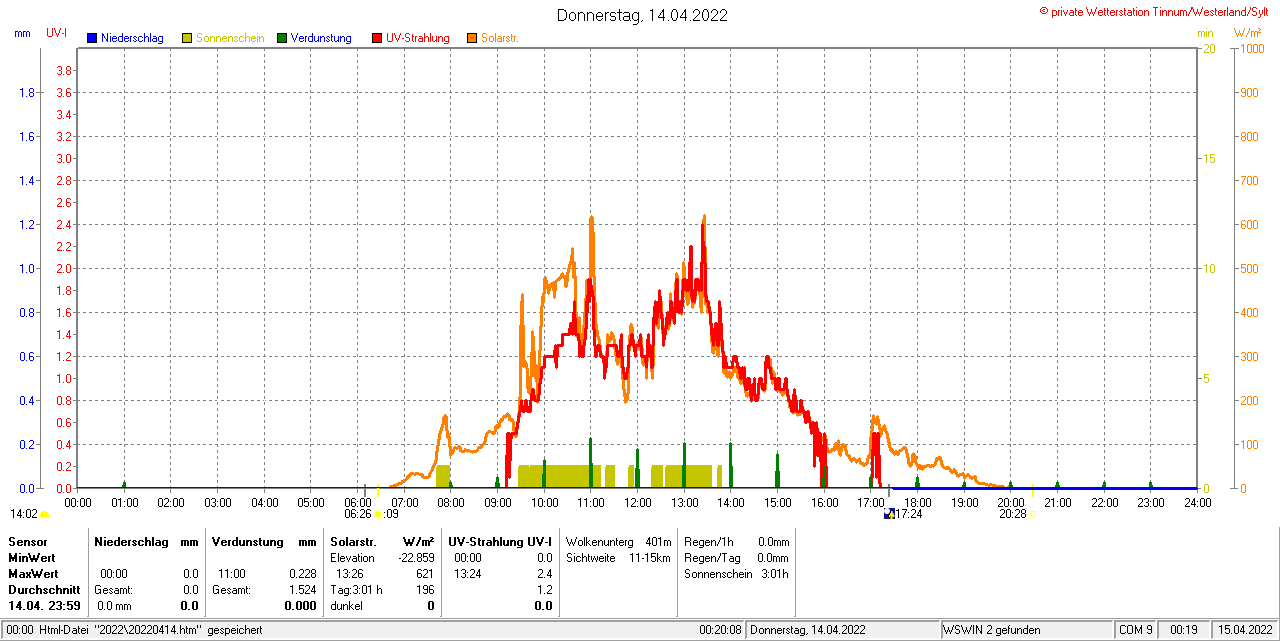Click the UV maximum time 13:24
1280x641 pixels.
[x=468, y=574]
